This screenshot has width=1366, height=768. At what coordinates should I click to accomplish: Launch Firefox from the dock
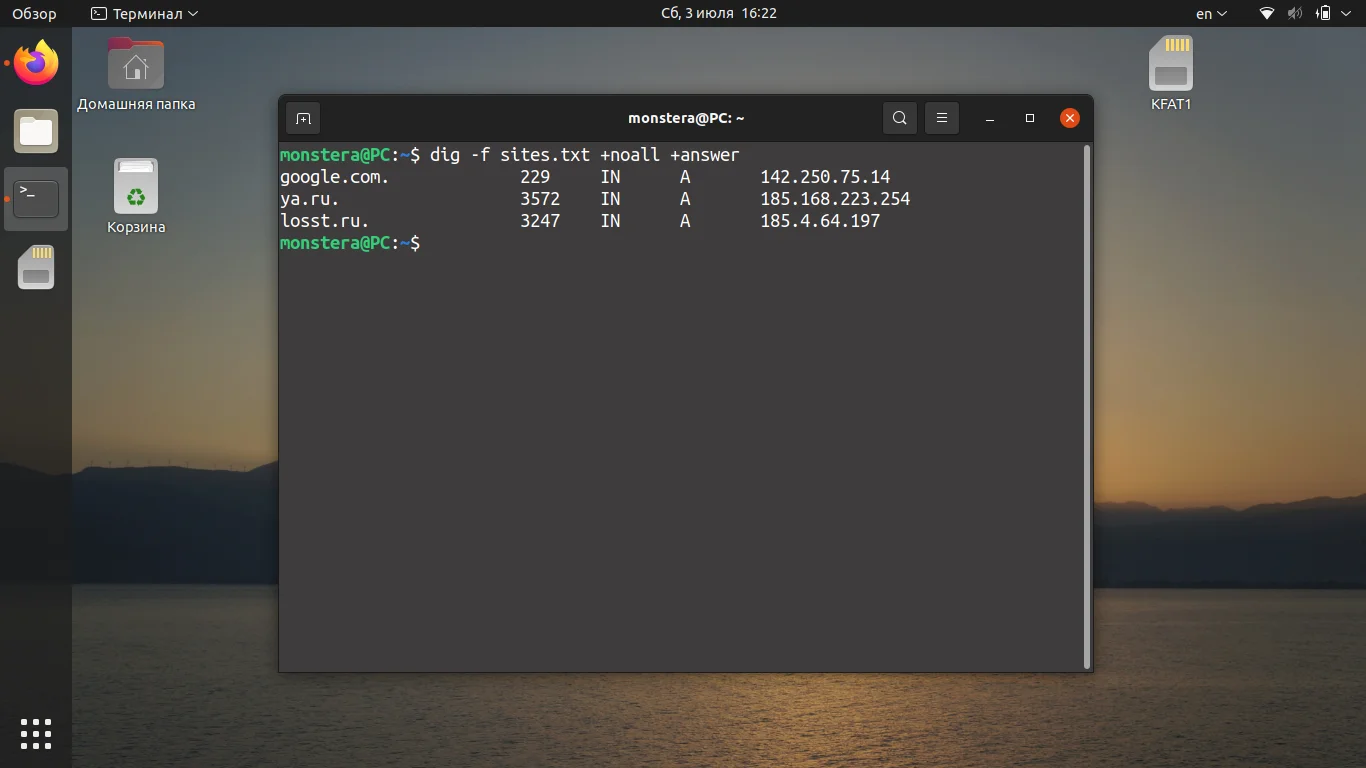pos(35,63)
